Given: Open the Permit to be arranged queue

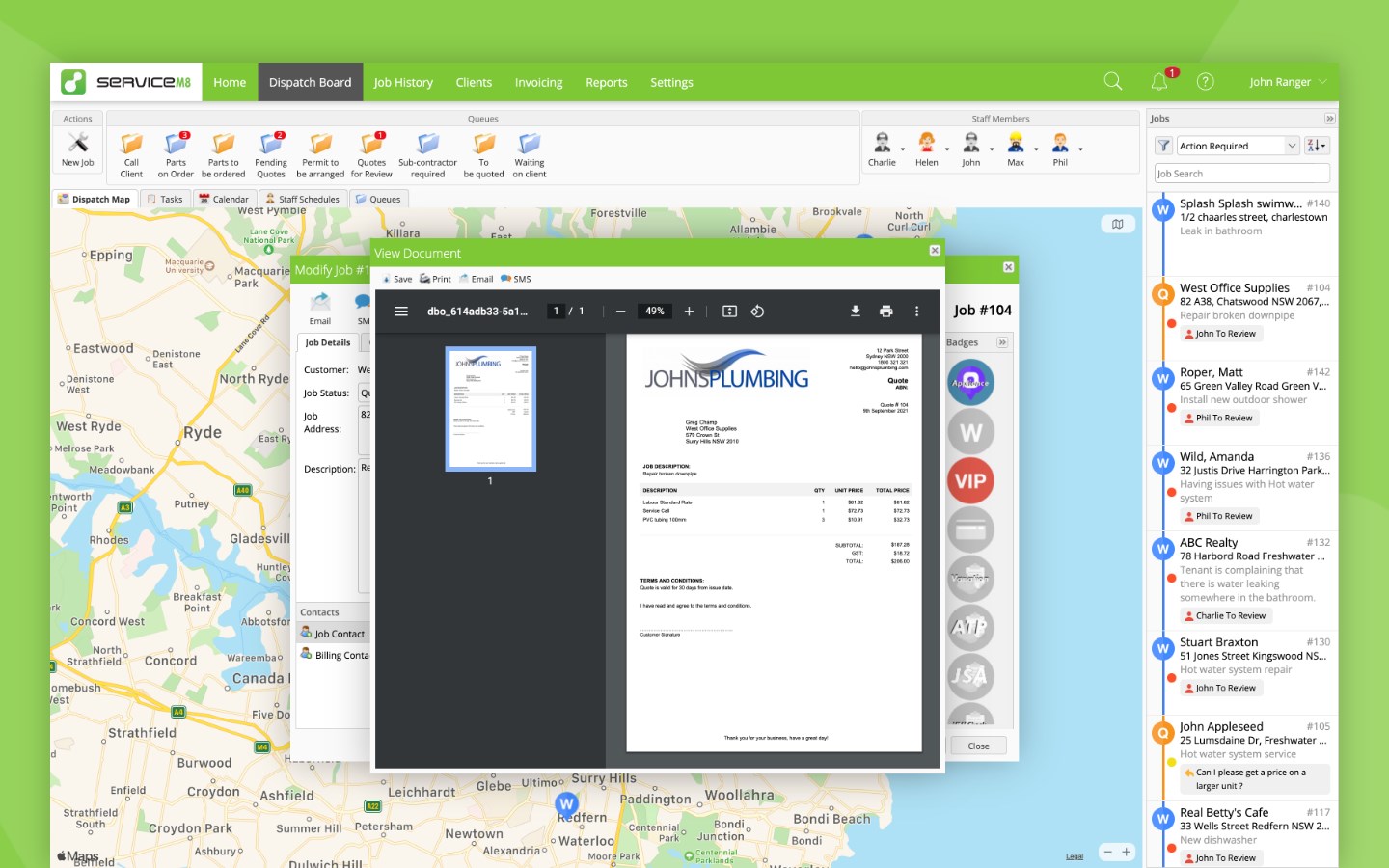Looking at the screenshot, I should [x=320, y=154].
